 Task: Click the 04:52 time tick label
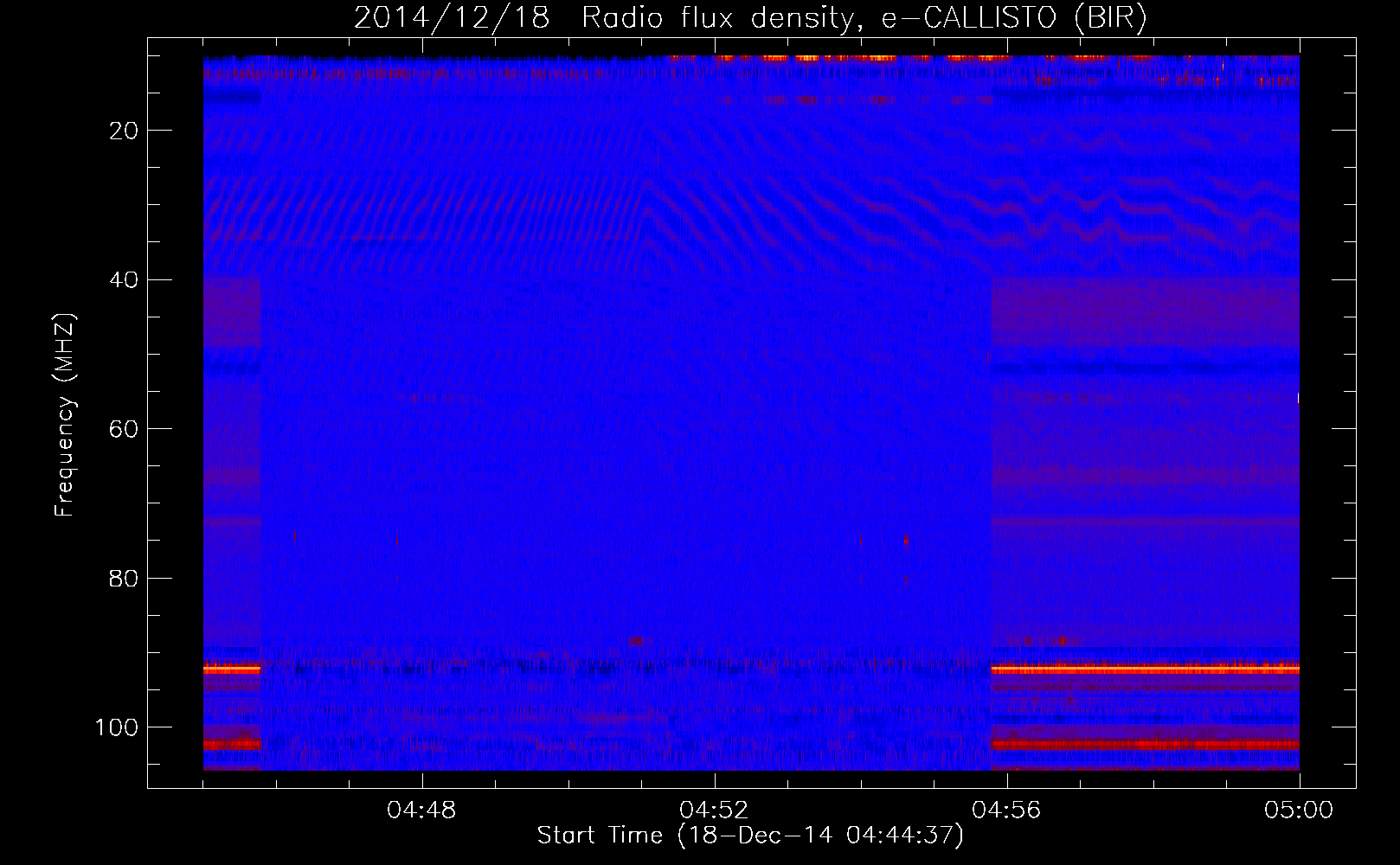714,811
